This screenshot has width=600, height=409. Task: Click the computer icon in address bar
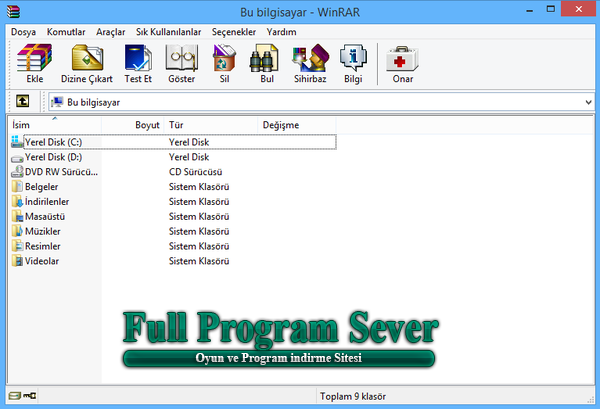click(x=57, y=102)
